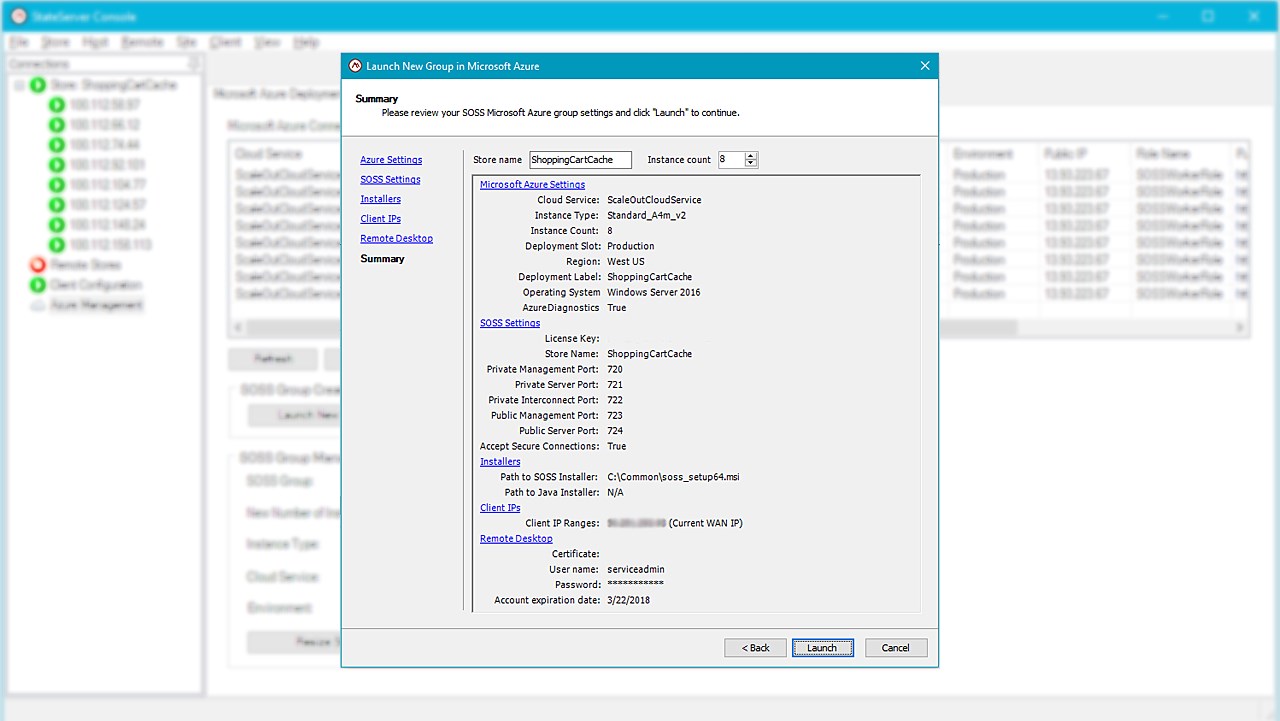
Task: Click the bold Summary step label
Action: coord(382,259)
